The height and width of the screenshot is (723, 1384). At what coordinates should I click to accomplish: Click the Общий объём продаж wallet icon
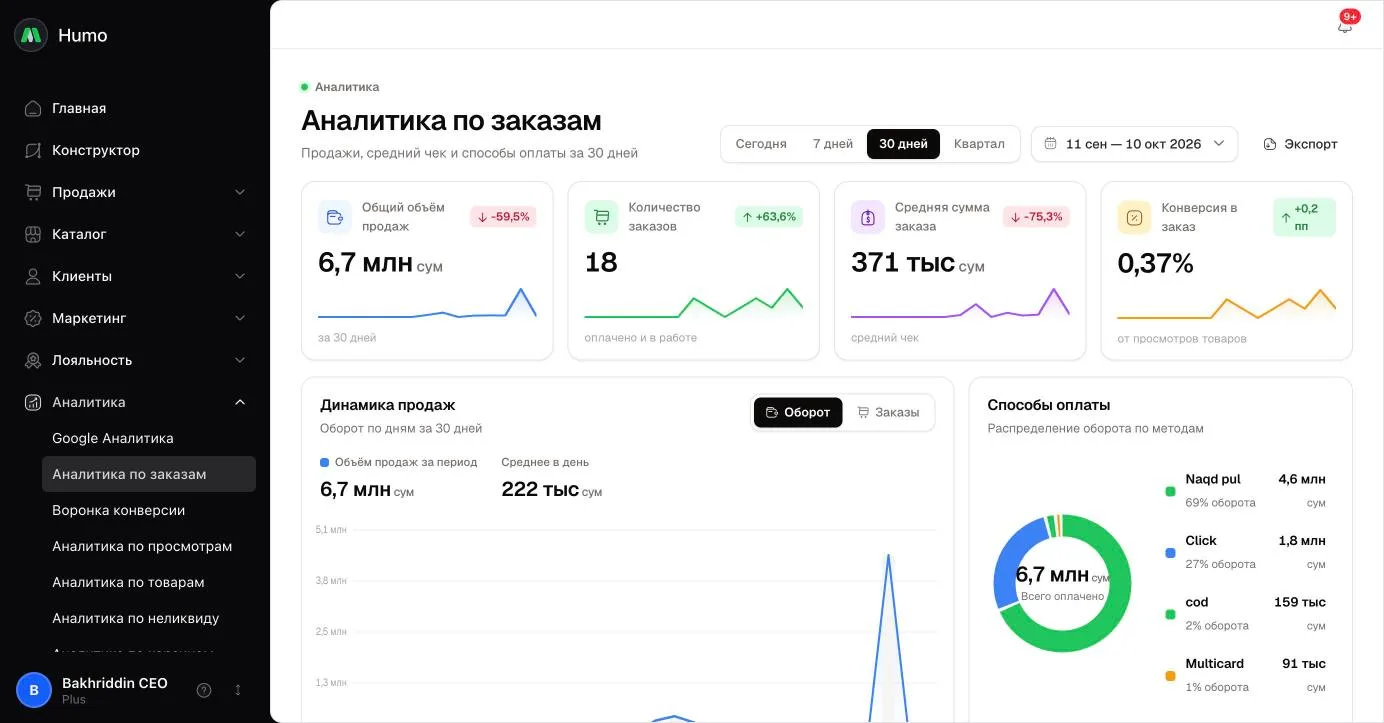(335, 217)
